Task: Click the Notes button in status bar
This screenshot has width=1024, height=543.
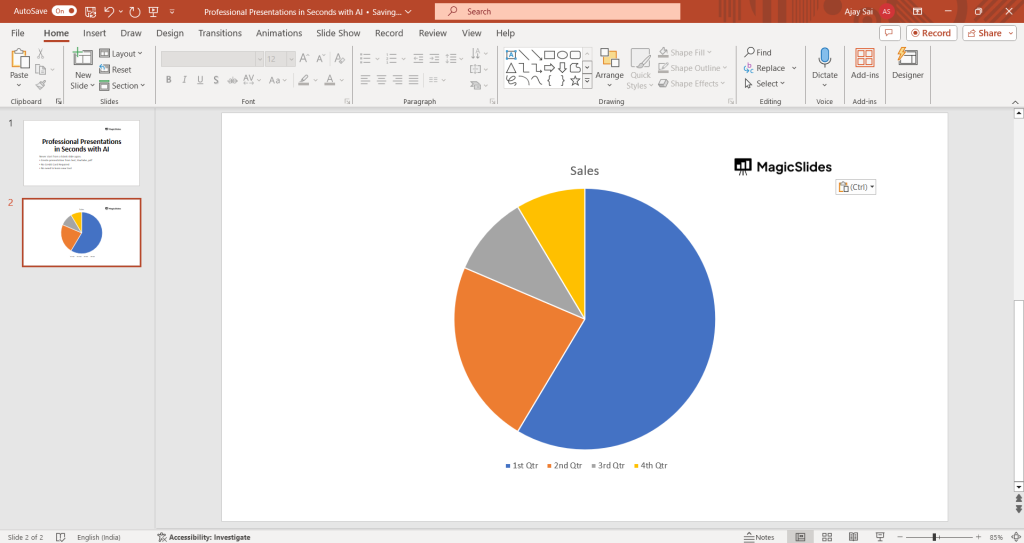Action: pyautogui.click(x=759, y=537)
